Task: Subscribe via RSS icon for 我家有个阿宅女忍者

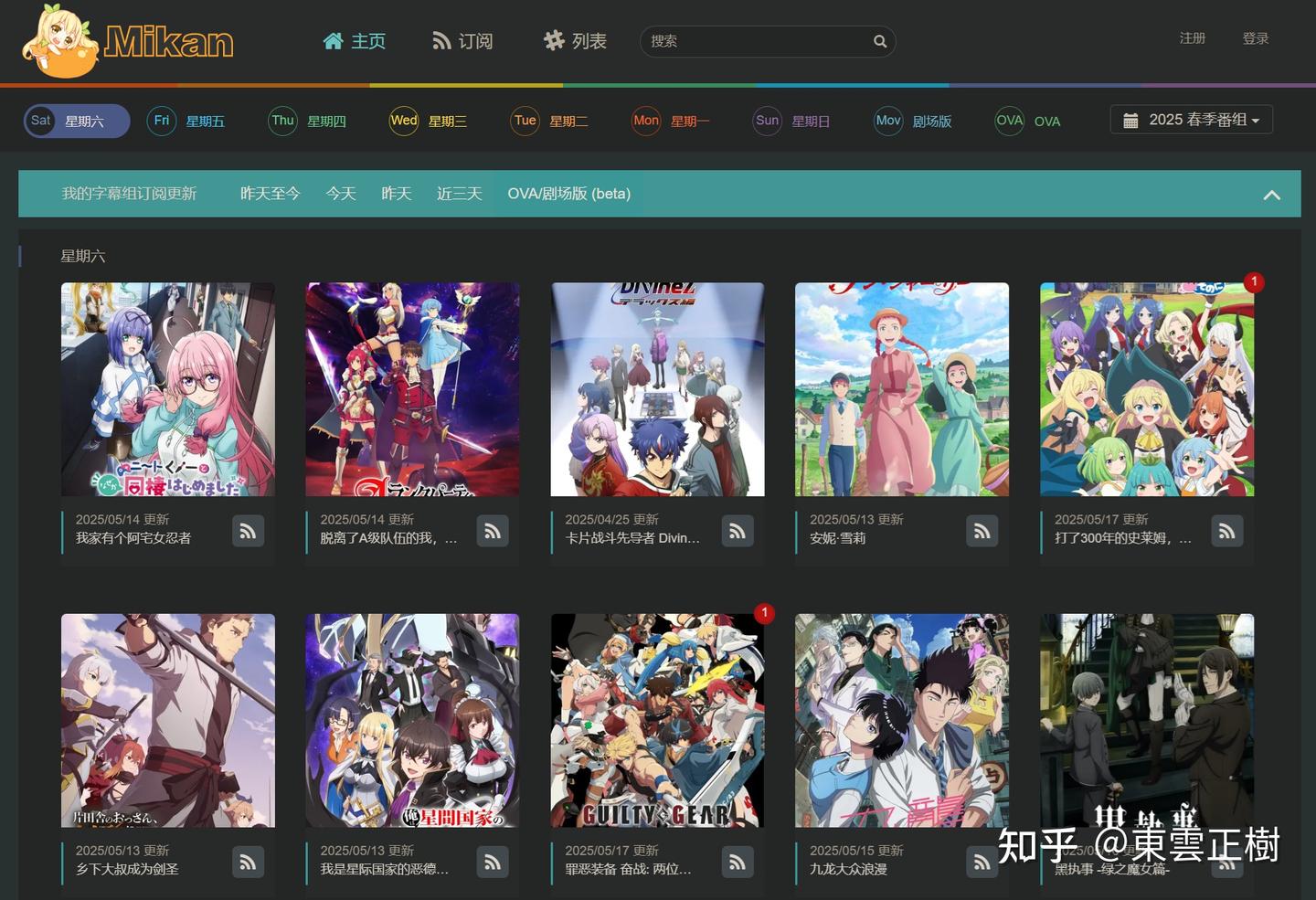Action: pos(248,531)
